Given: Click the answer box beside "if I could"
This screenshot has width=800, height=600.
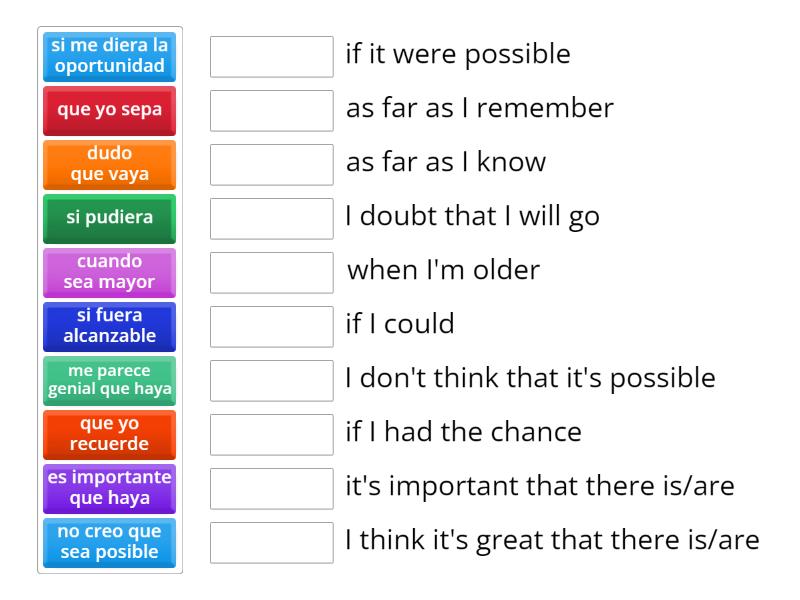Looking at the screenshot, I should [x=271, y=326].
